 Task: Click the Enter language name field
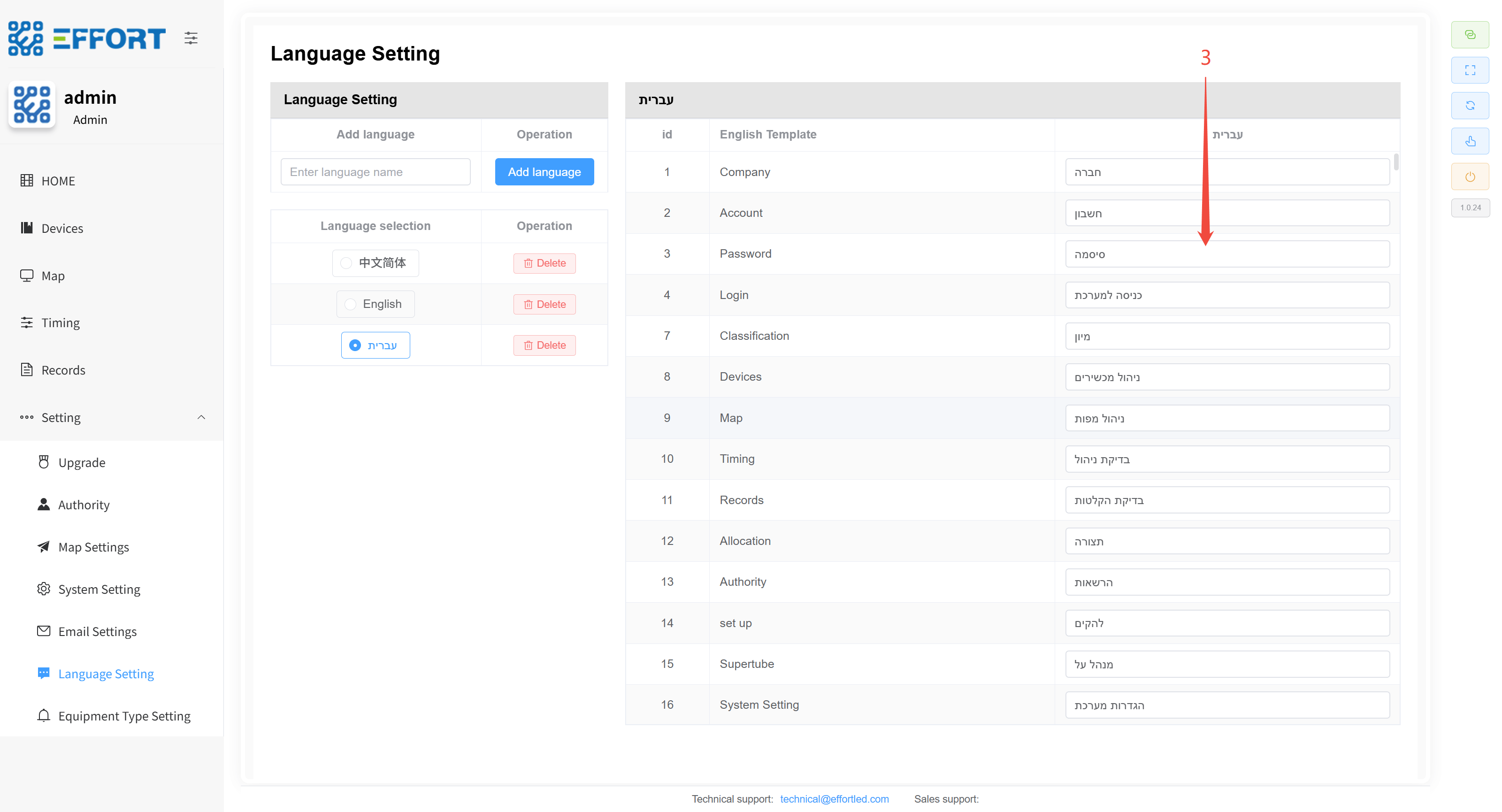(x=375, y=172)
